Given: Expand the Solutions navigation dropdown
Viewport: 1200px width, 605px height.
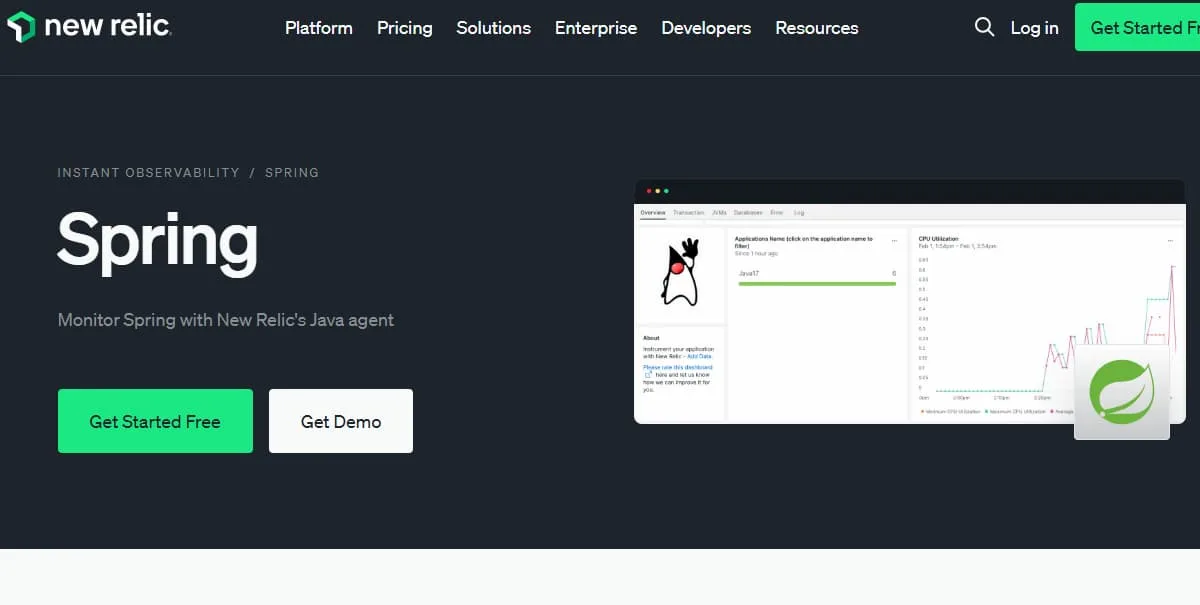Looking at the screenshot, I should point(493,28).
